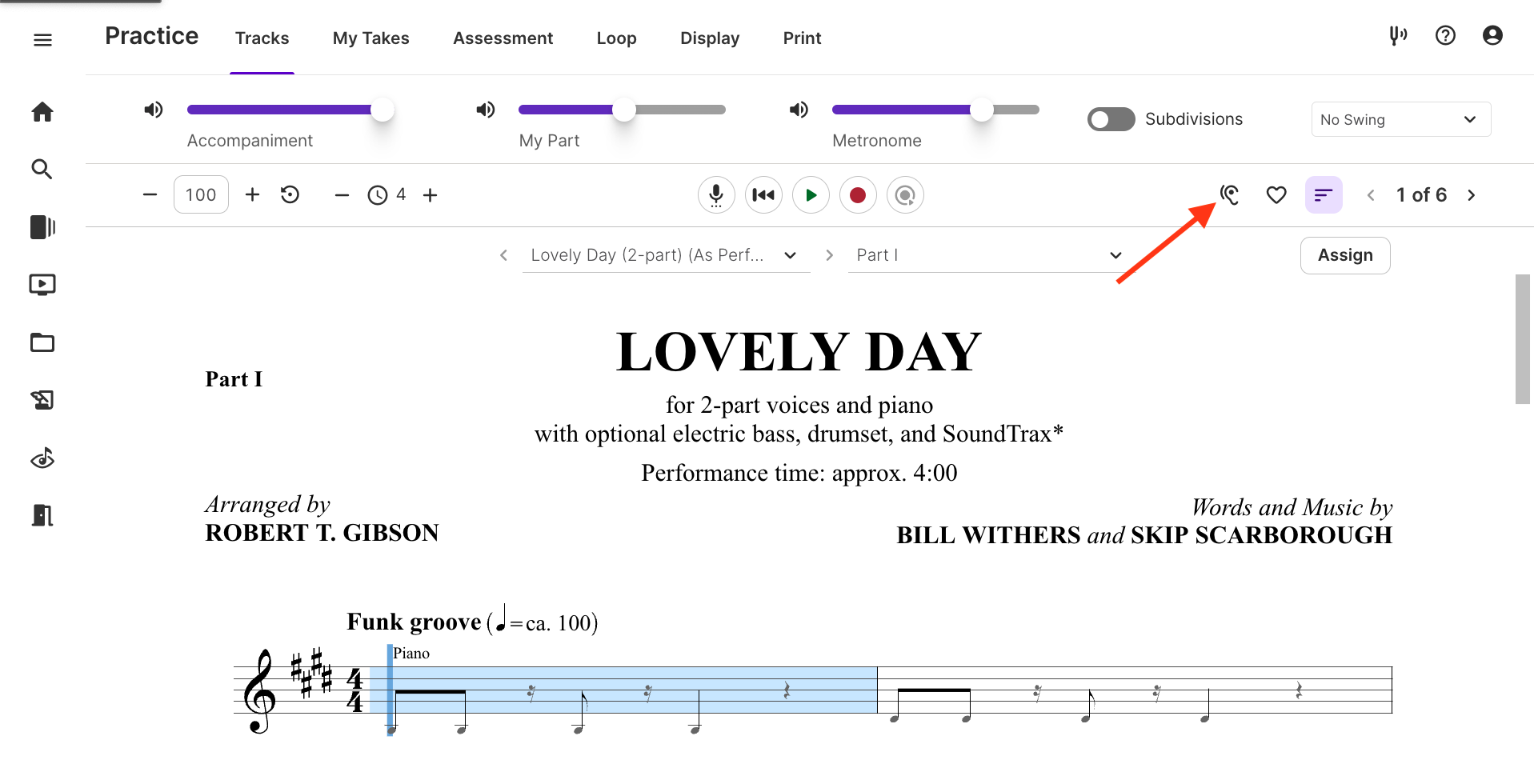Open the music library sidebar icon
This screenshot has height=784, width=1534.
42,227
